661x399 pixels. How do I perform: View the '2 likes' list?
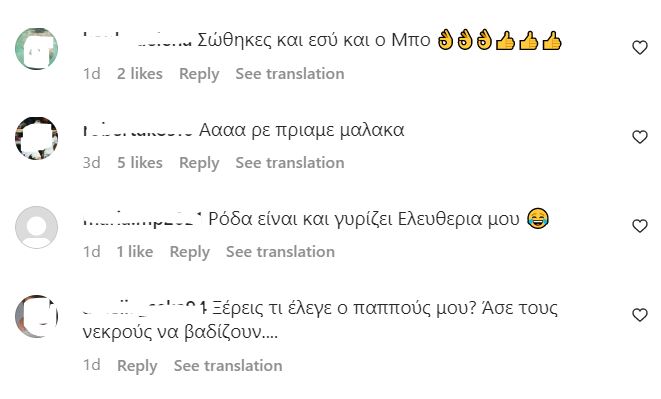pos(140,74)
